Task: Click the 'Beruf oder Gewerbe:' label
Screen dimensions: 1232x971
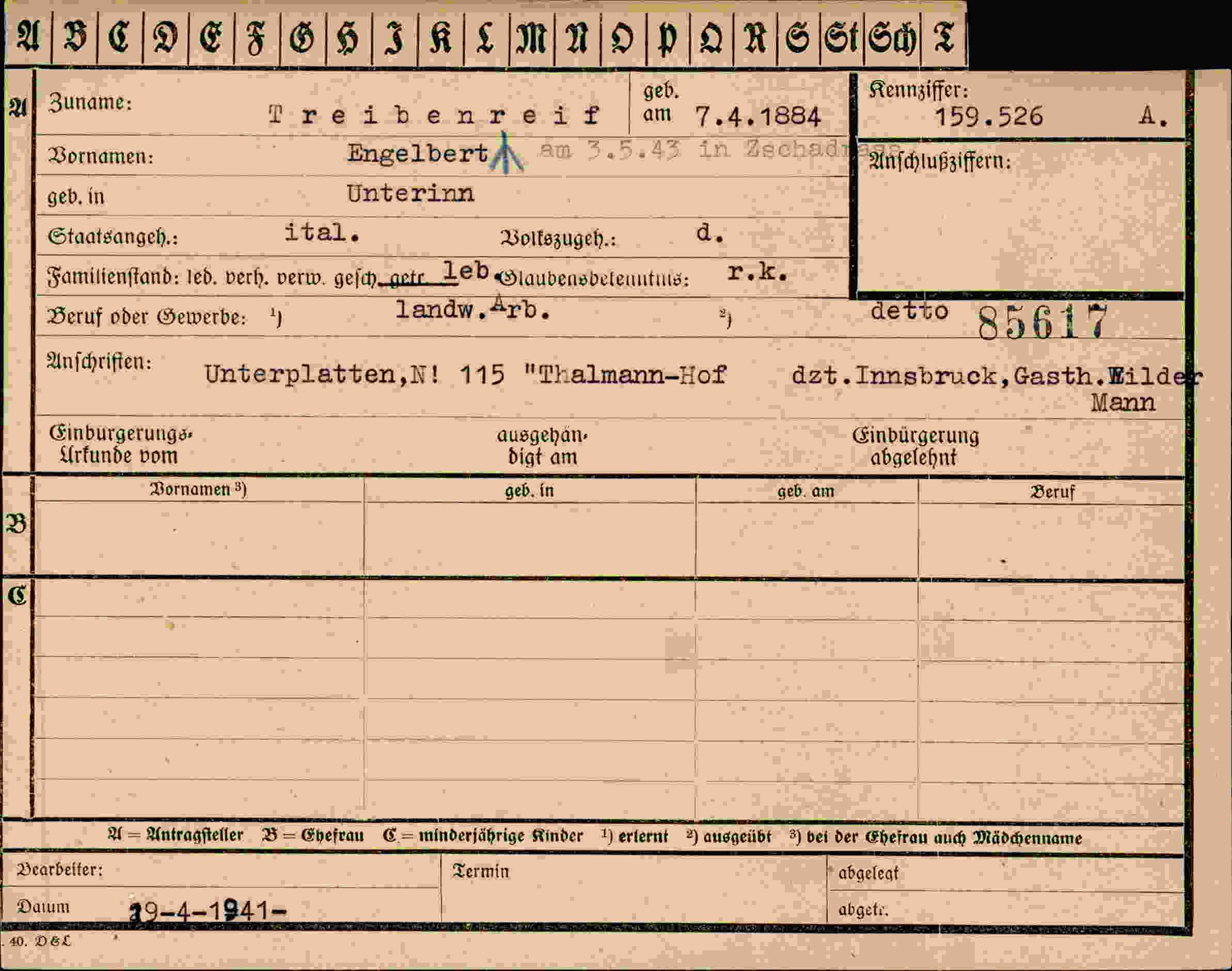Action: (147, 317)
